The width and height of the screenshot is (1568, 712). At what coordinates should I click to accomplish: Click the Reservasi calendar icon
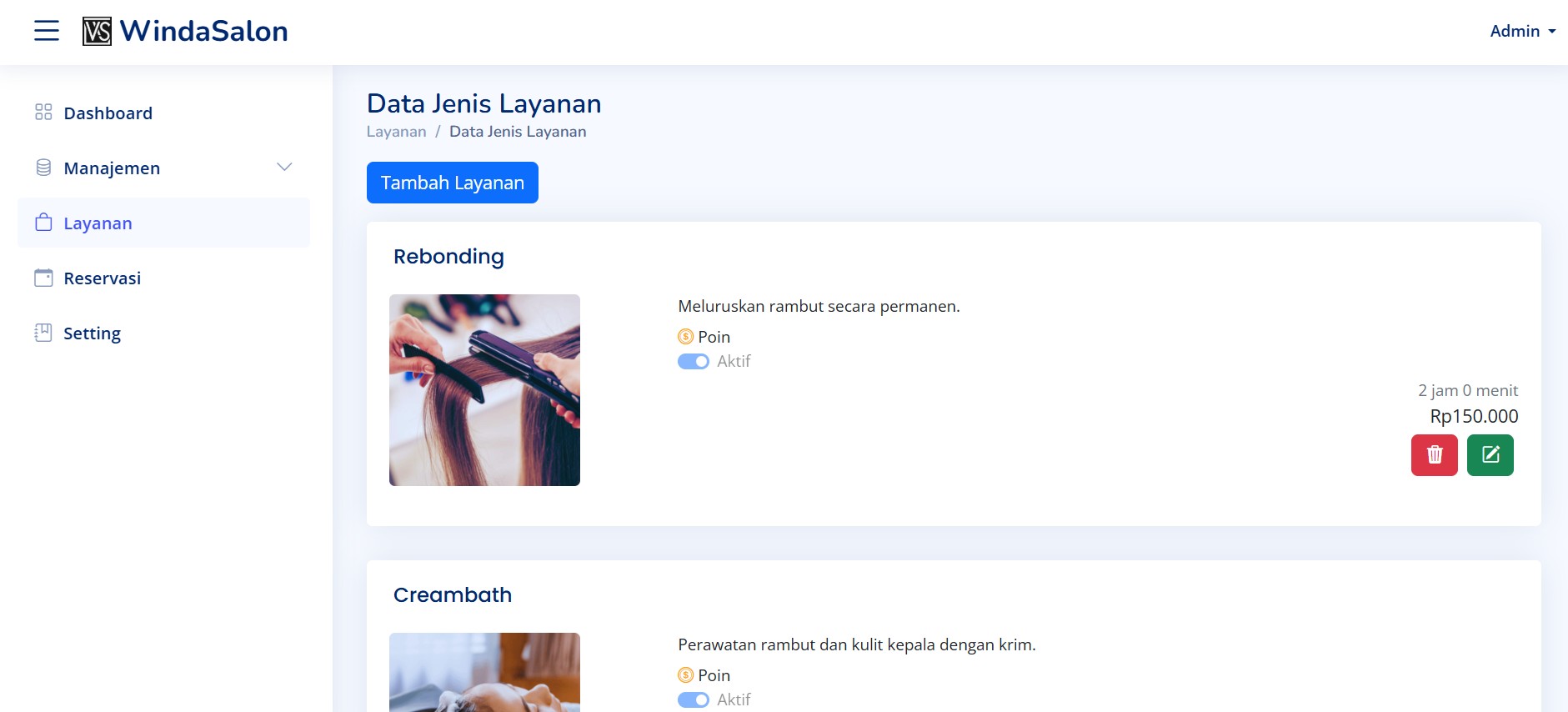(x=43, y=278)
